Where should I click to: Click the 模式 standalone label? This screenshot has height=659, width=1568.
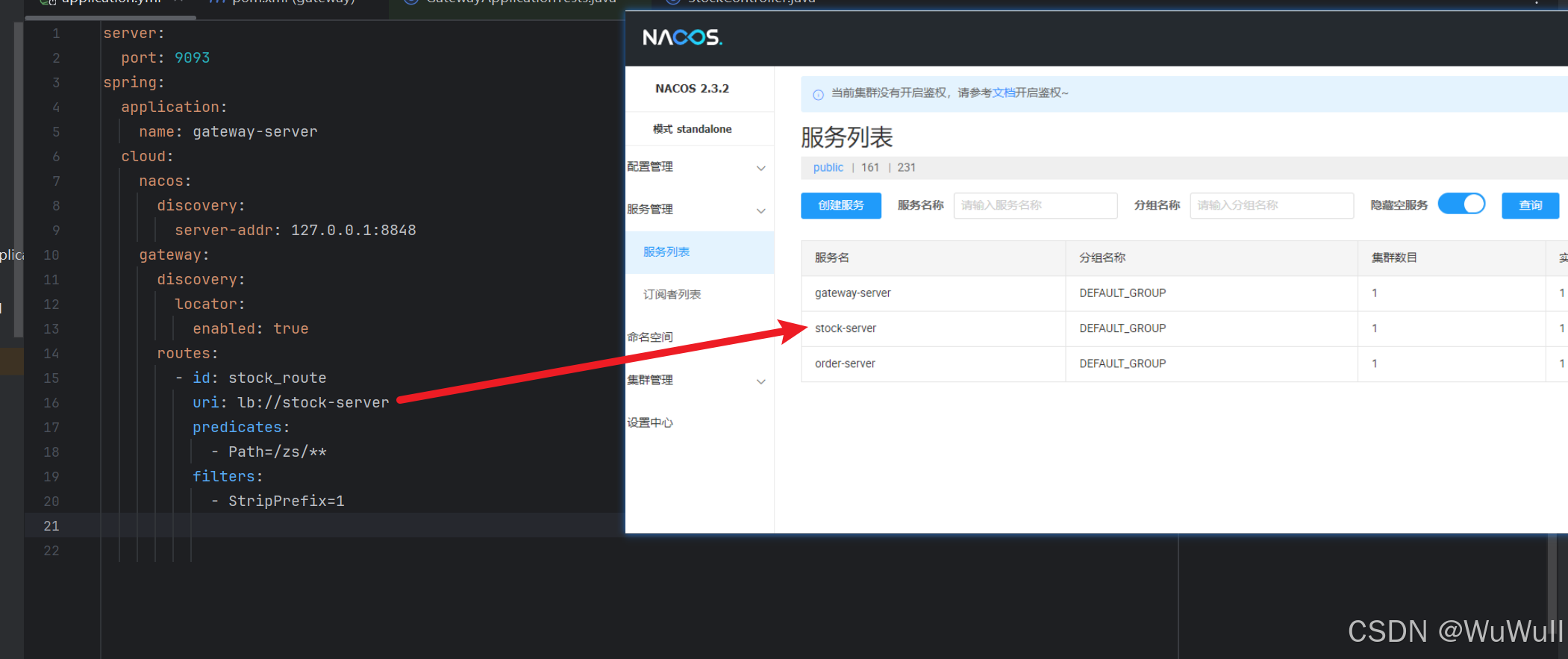tap(692, 129)
